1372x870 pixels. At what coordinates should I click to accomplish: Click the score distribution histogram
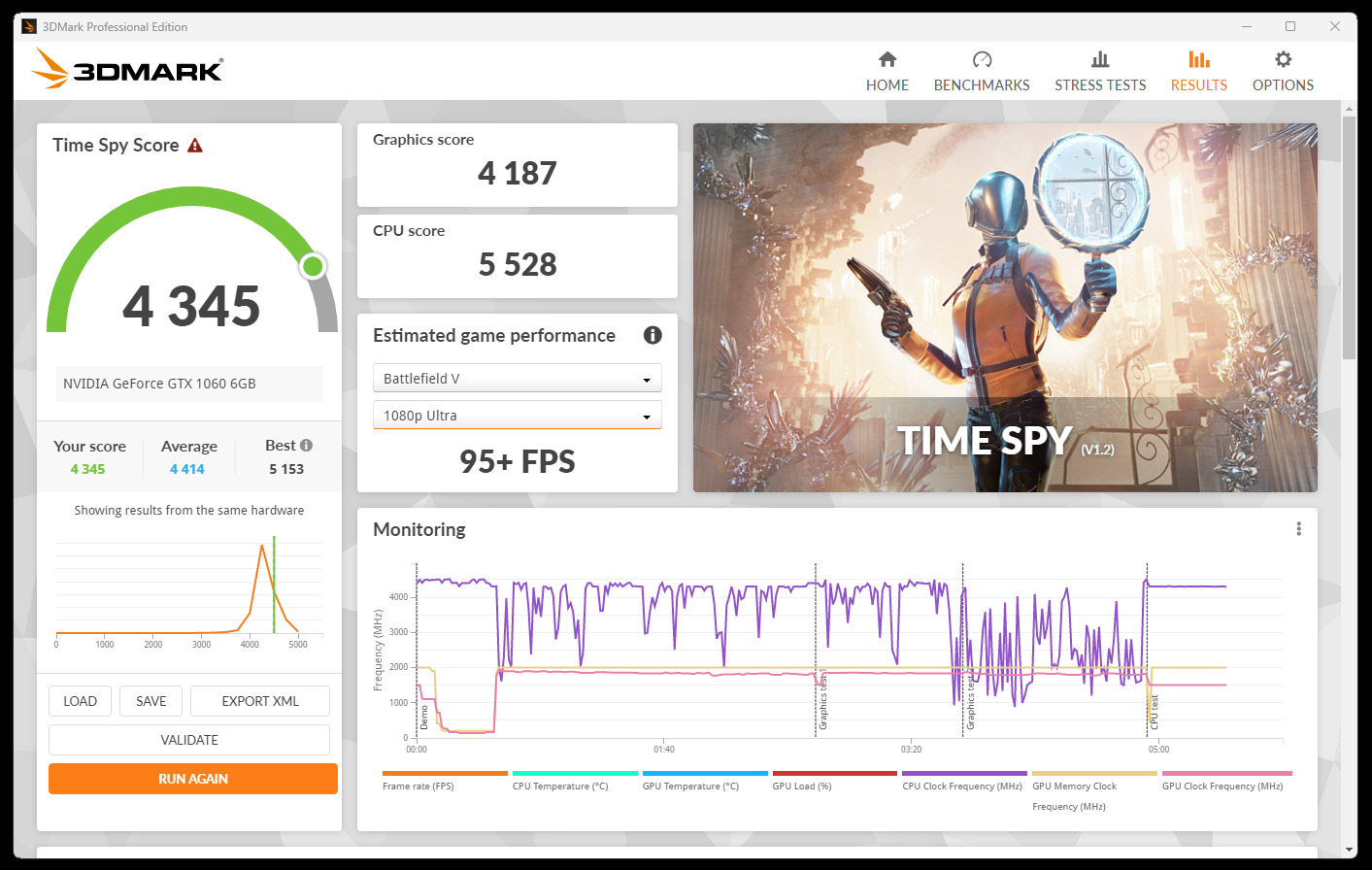click(x=188, y=591)
